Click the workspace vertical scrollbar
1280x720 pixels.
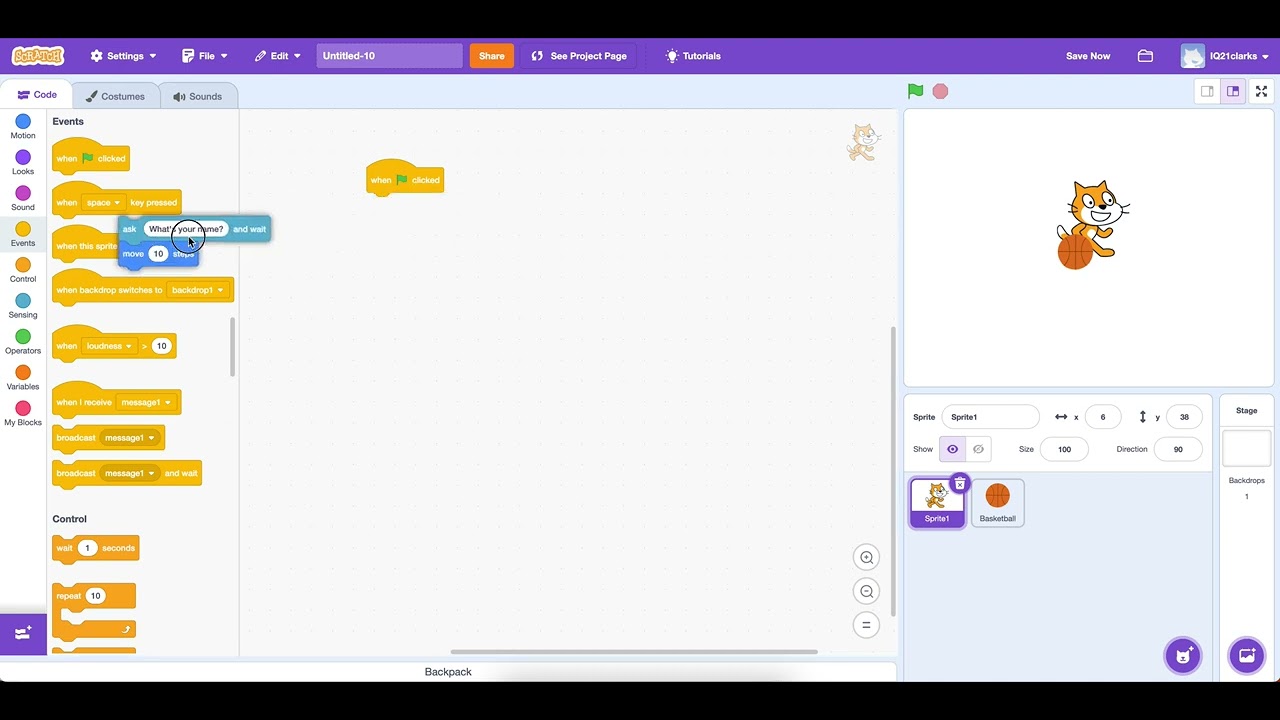click(893, 469)
